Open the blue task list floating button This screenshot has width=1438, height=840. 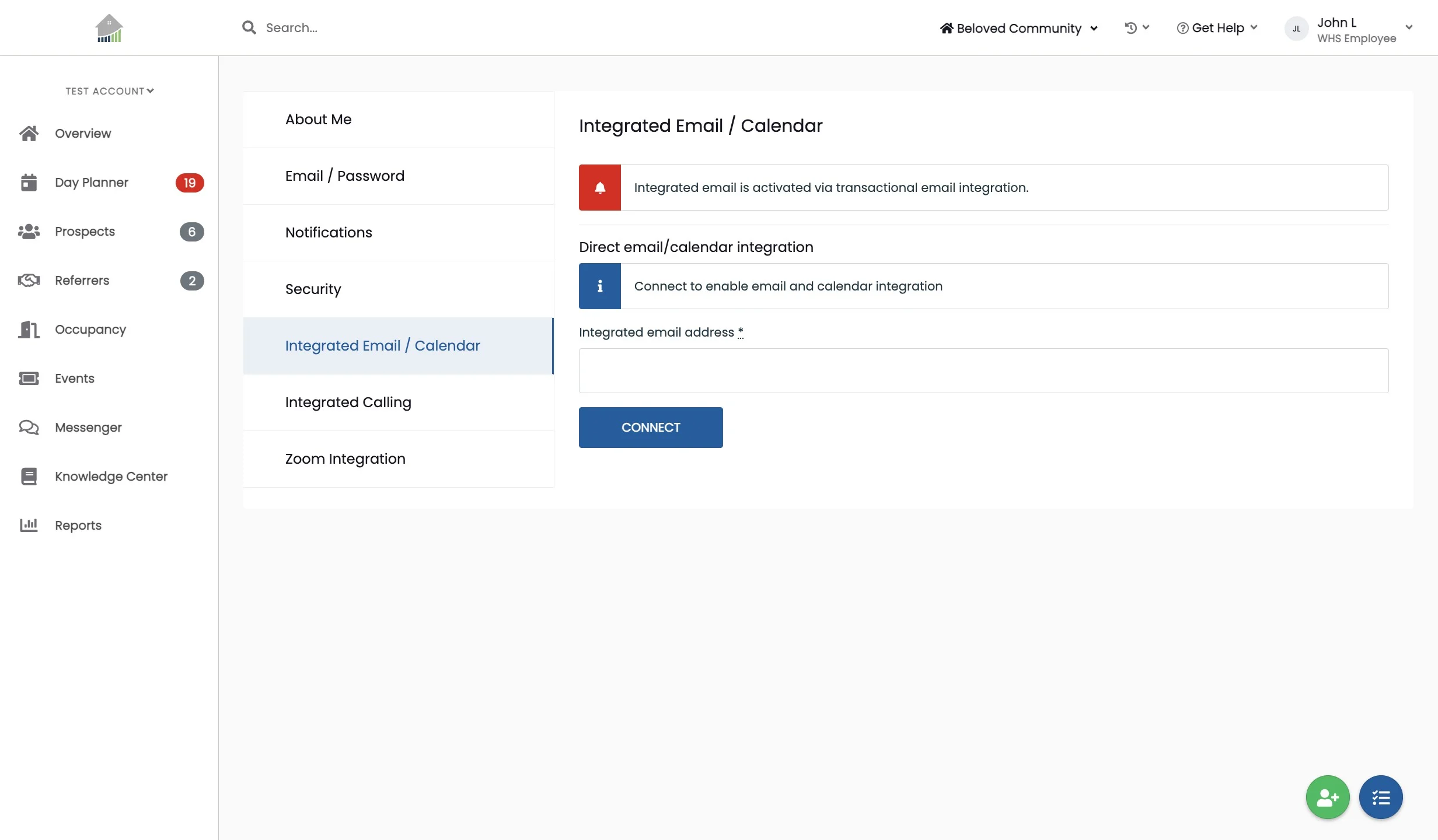point(1380,797)
